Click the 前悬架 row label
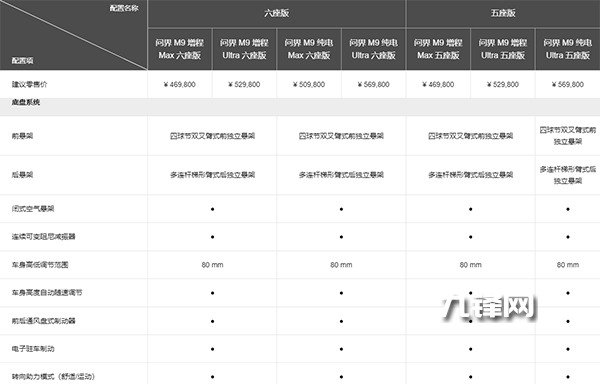Viewport: 600px width, 384px height. [x=22, y=136]
